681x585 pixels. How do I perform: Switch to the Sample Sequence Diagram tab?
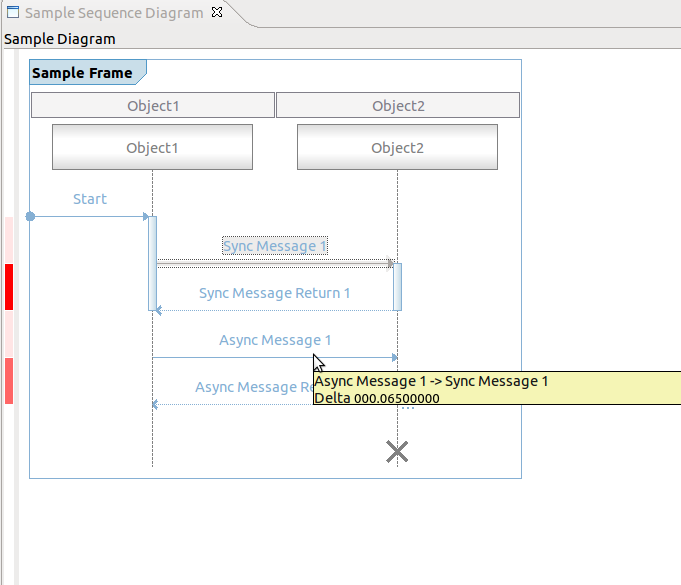[113, 13]
